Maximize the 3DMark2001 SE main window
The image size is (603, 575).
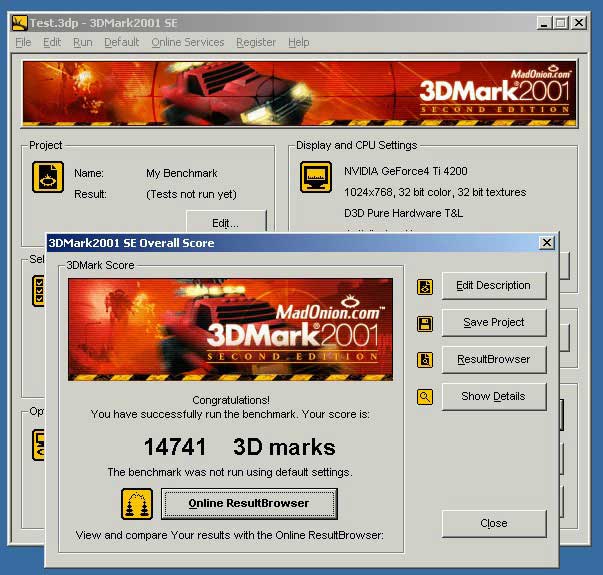click(x=561, y=23)
